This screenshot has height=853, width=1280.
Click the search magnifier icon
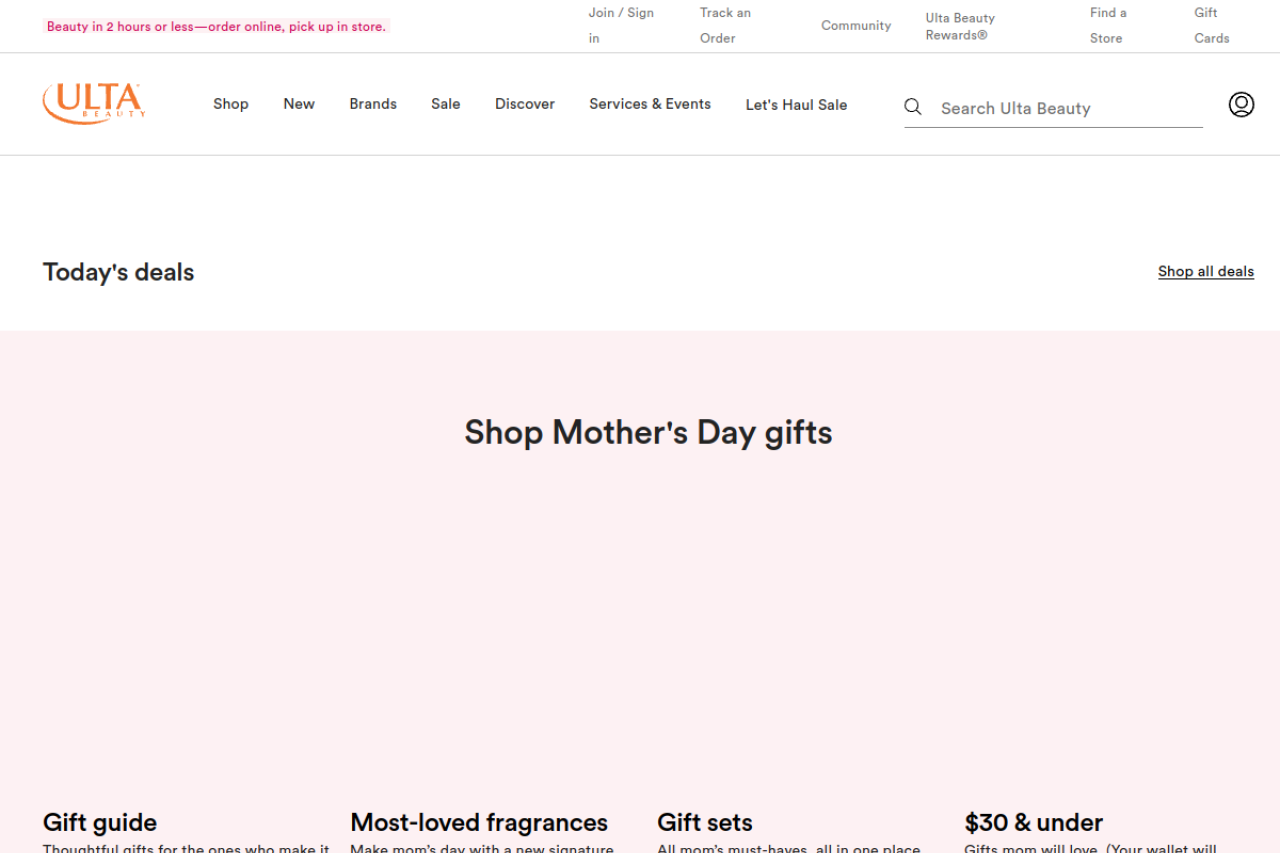[913, 107]
